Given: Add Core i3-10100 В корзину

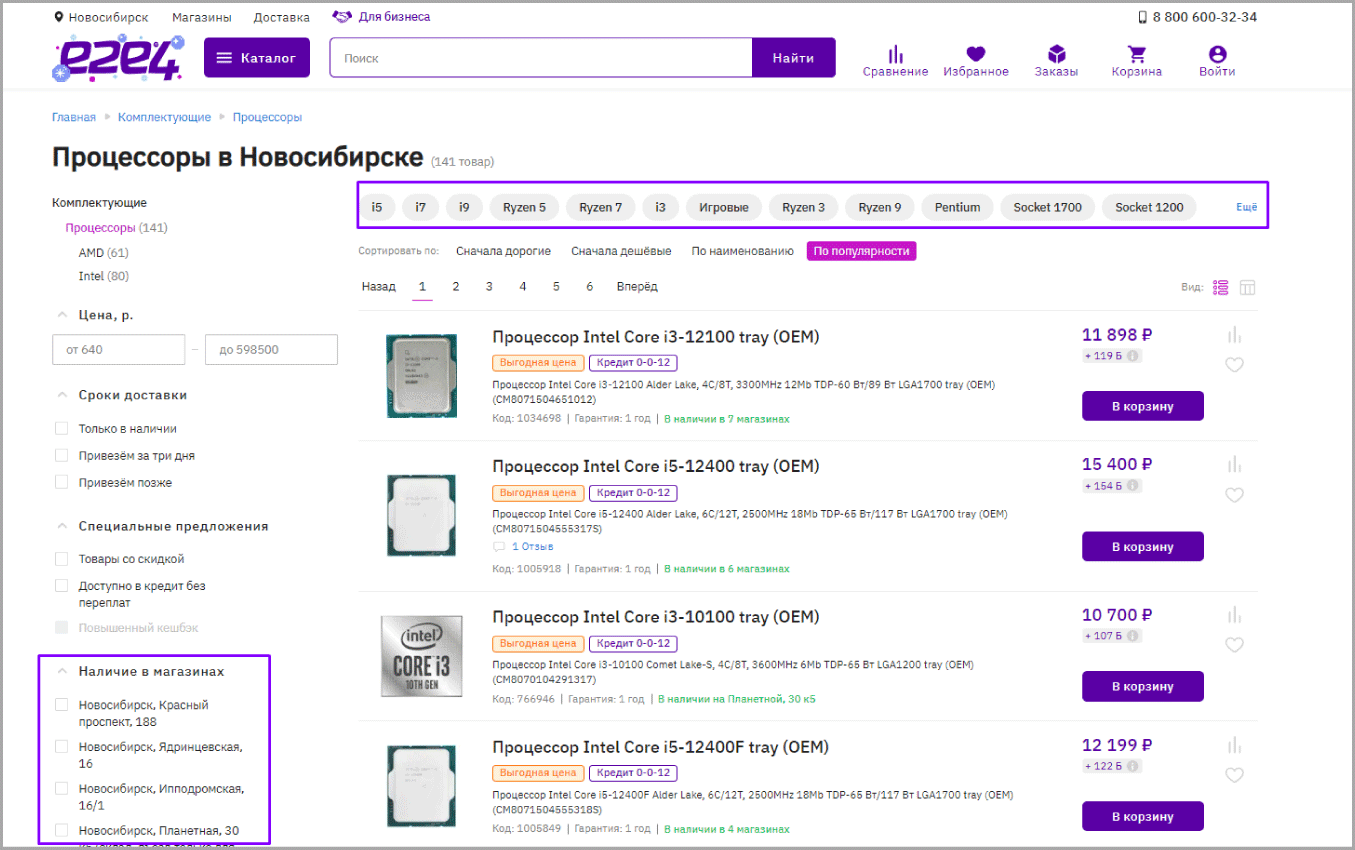Looking at the screenshot, I should click(x=1142, y=686).
